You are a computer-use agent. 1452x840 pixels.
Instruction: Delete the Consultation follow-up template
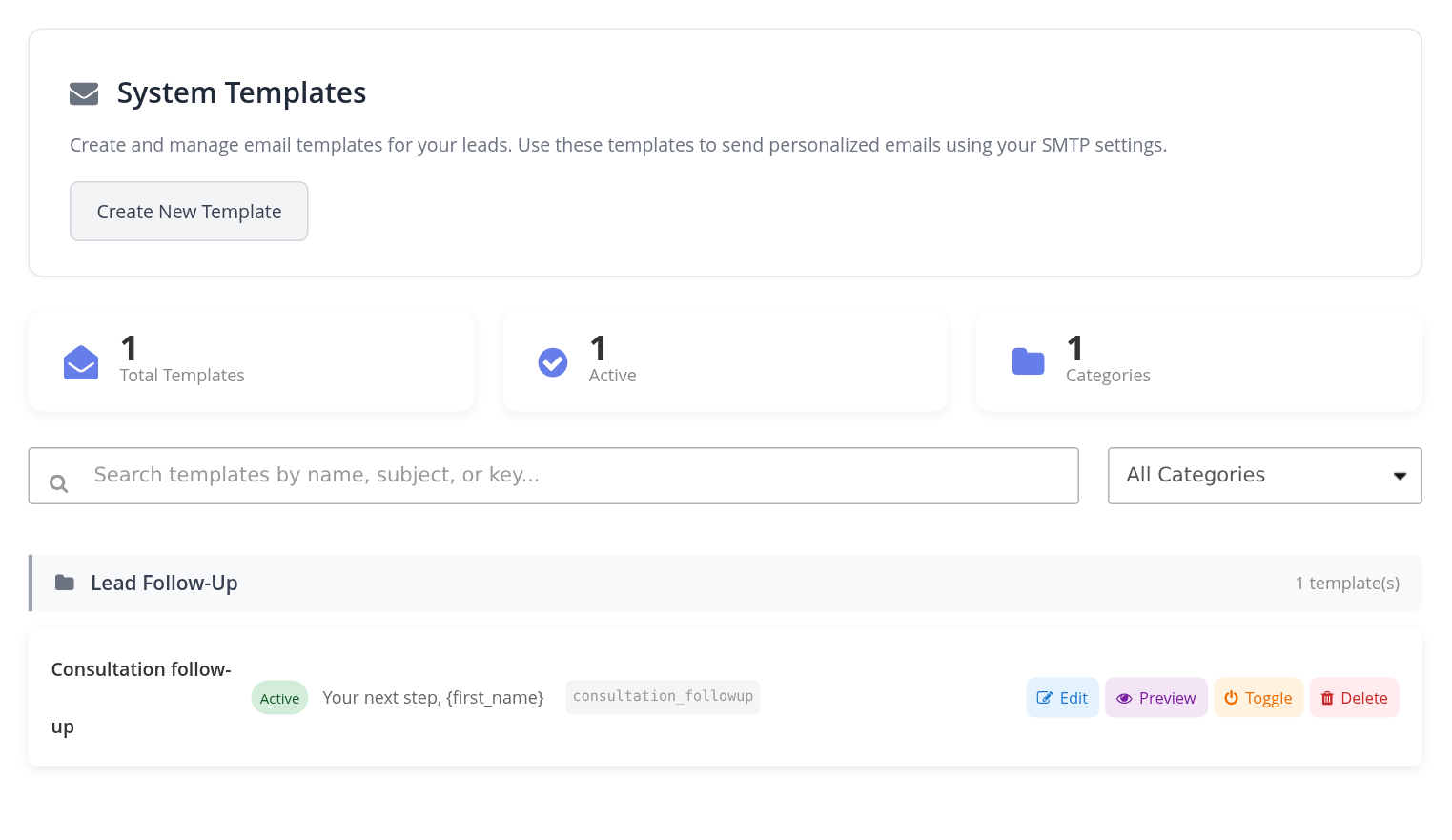(x=1354, y=698)
